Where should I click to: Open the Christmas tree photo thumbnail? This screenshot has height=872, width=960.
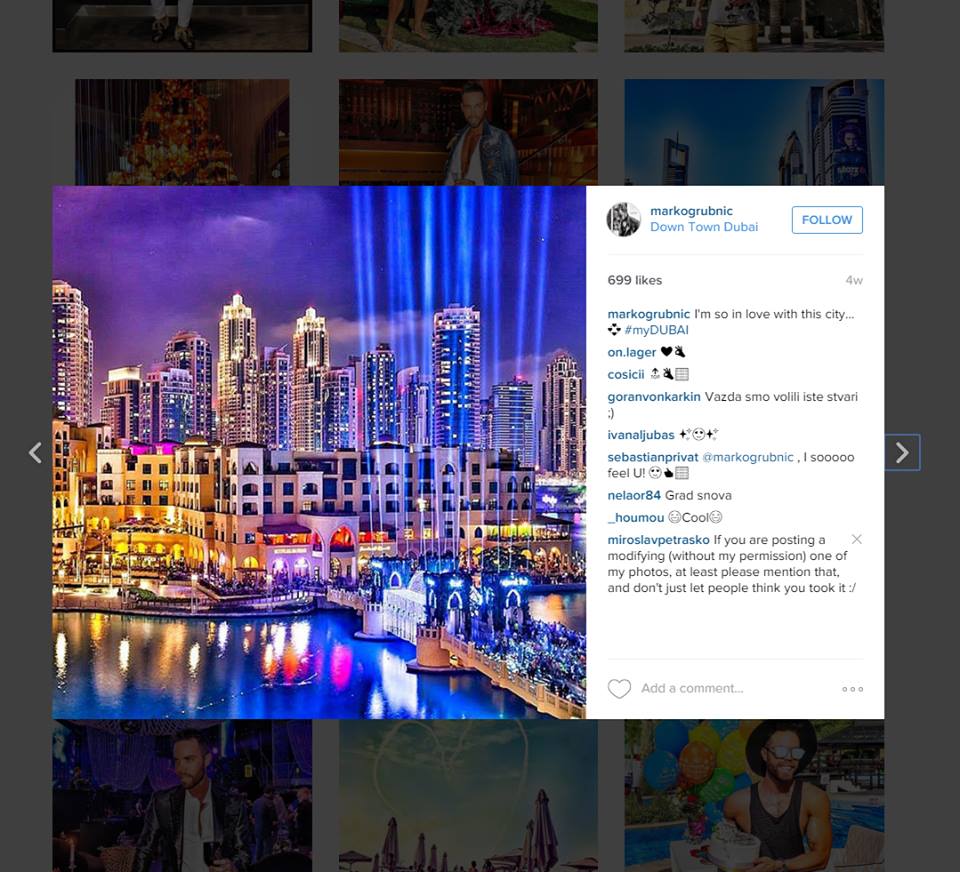point(182,132)
